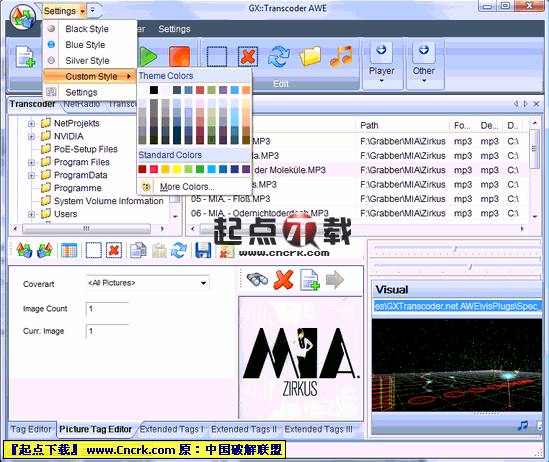
Task: Click the blue music note icon under Visual
Action: [x=523, y=426]
